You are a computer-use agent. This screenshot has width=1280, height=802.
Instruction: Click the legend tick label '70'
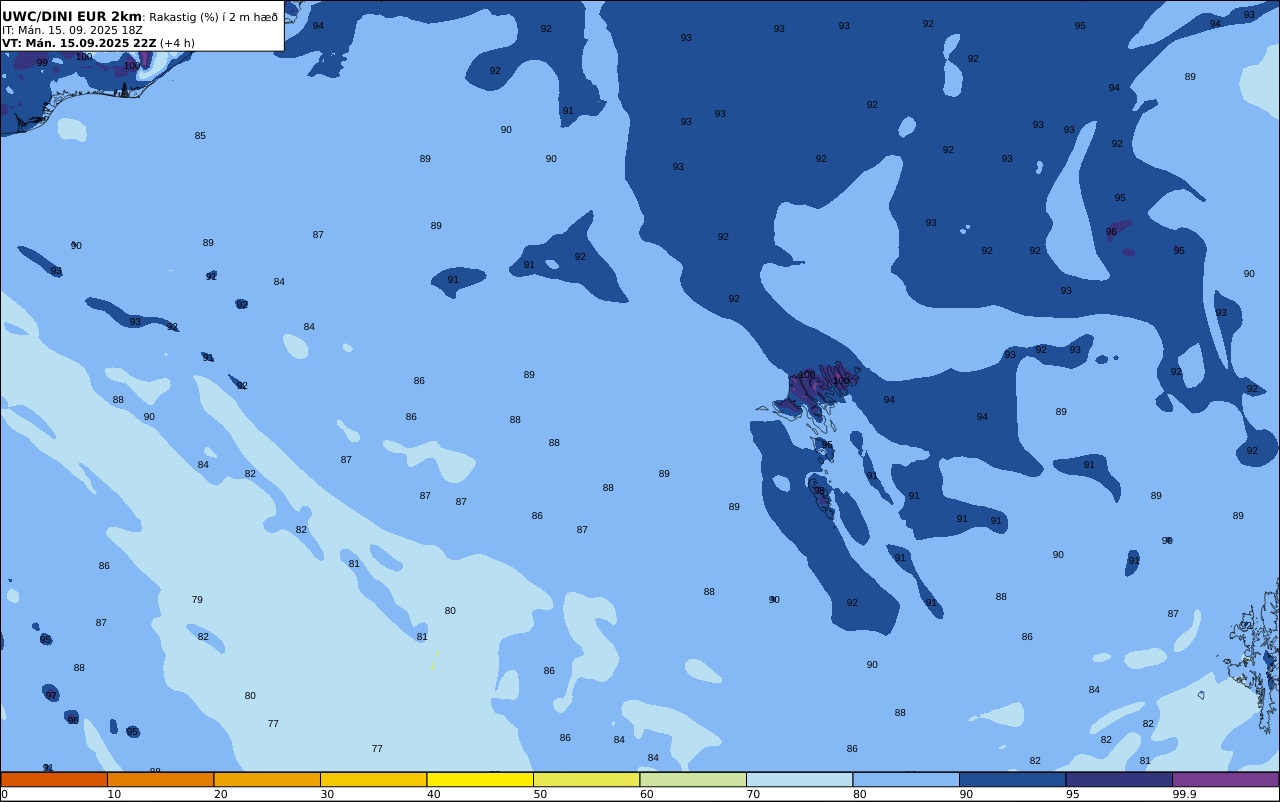click(x=753, y=794)
